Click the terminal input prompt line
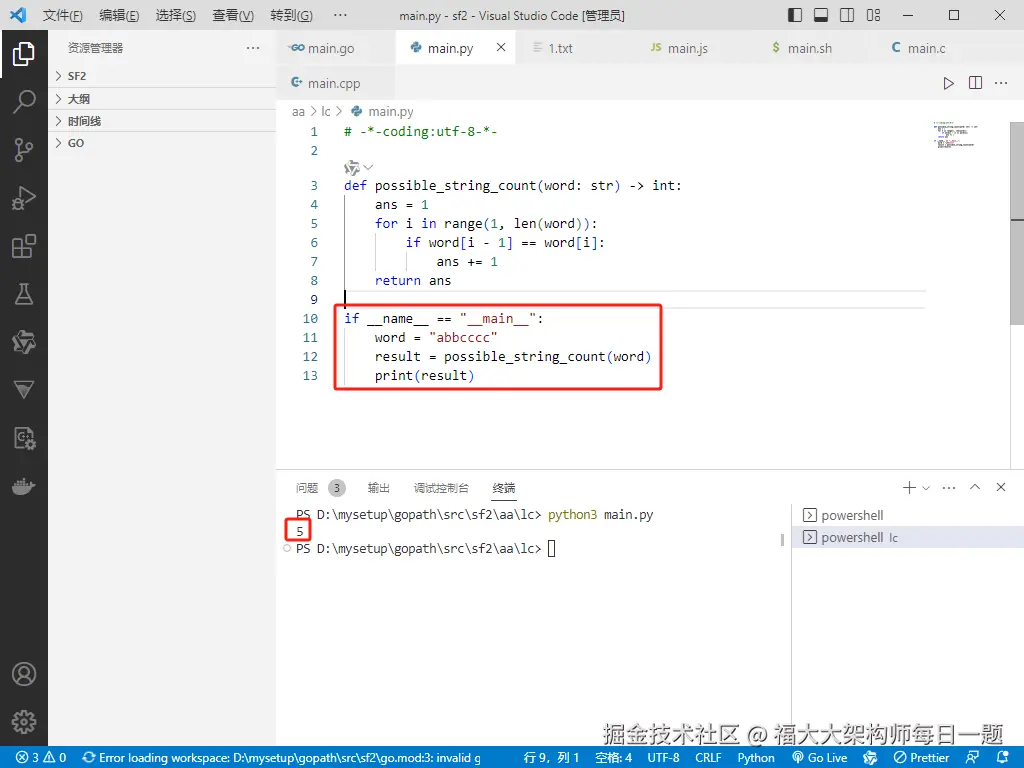This screenshot has height=768, width=1024. pyautogui.click(x=426, y=549)
